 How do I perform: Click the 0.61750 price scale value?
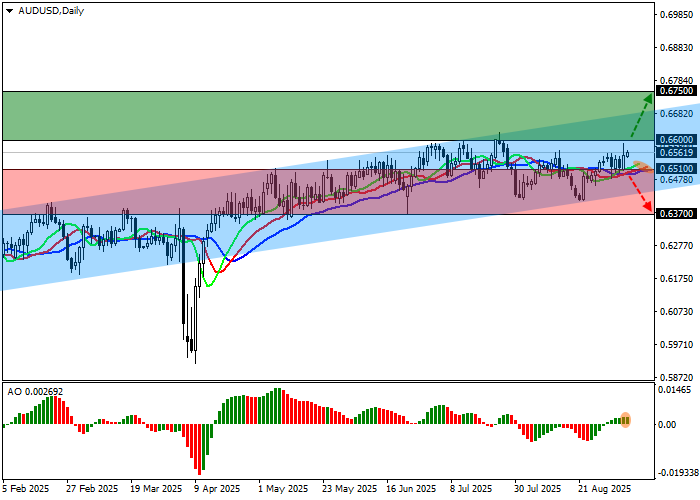click(677, 279)
